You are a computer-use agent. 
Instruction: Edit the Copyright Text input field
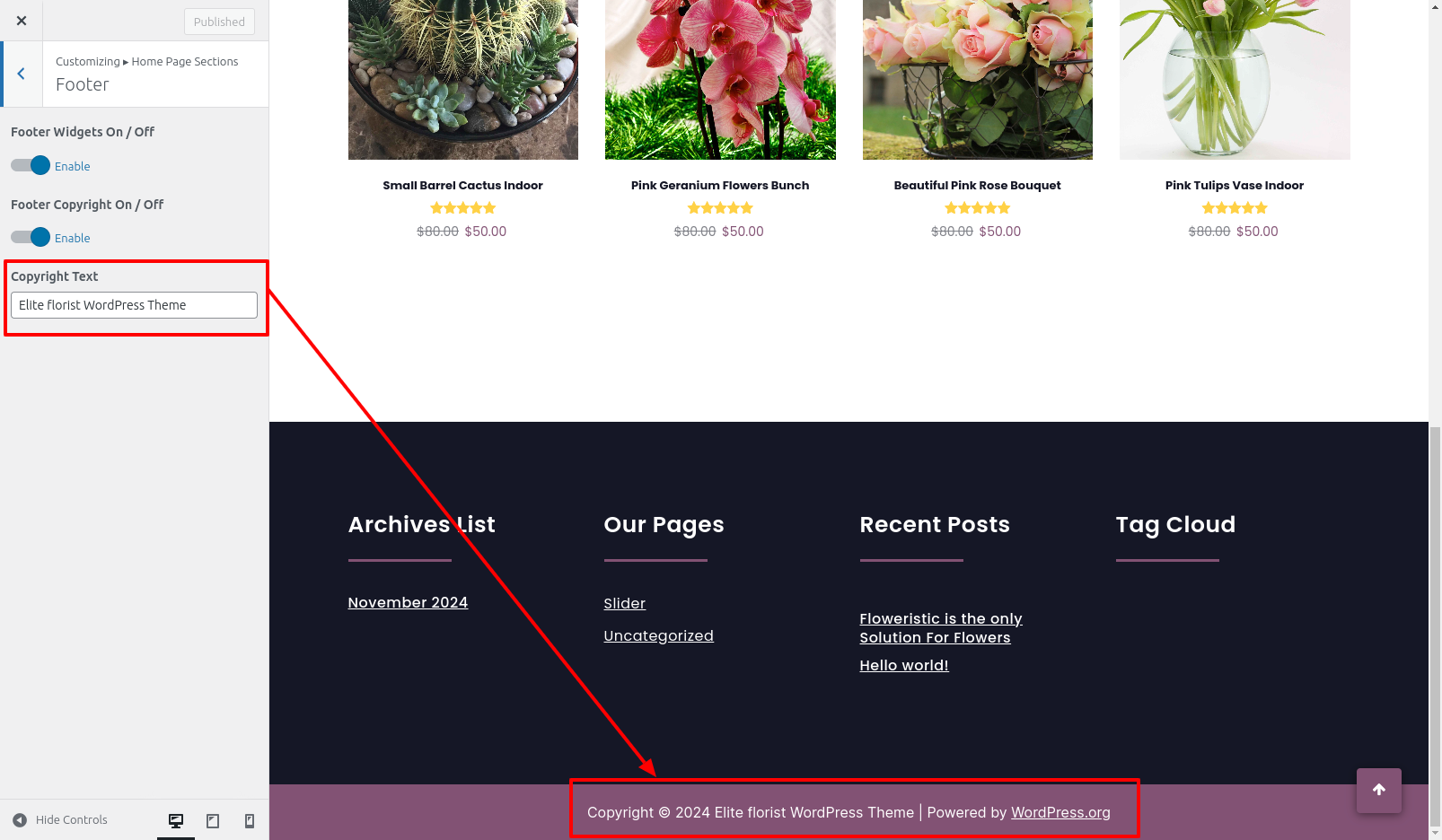coord(134,305)
